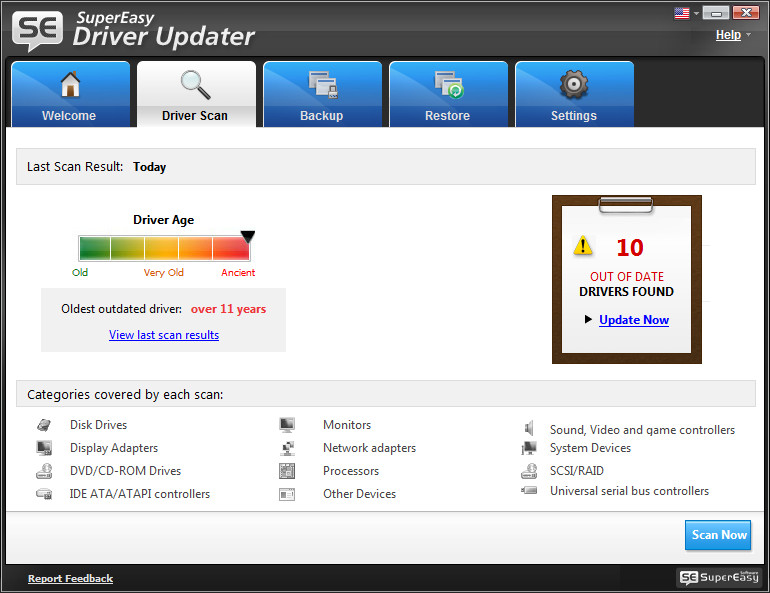This screenshot has width=770, height=593.
Task: Close the Driver Updater window
Action: [x=745, y=13]
